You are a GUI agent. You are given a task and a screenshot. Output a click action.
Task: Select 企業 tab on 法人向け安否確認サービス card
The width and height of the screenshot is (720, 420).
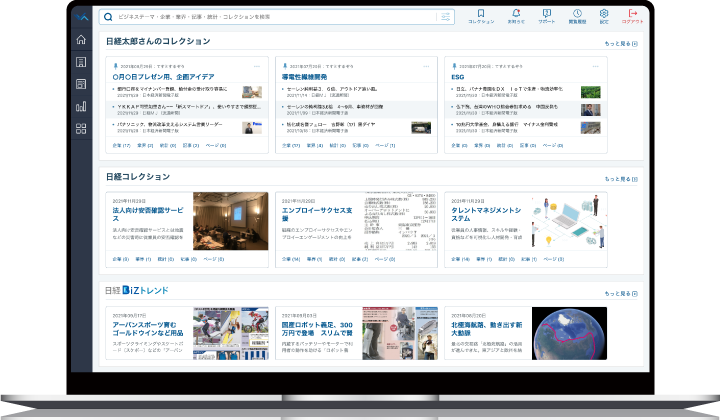coord(121,259)
